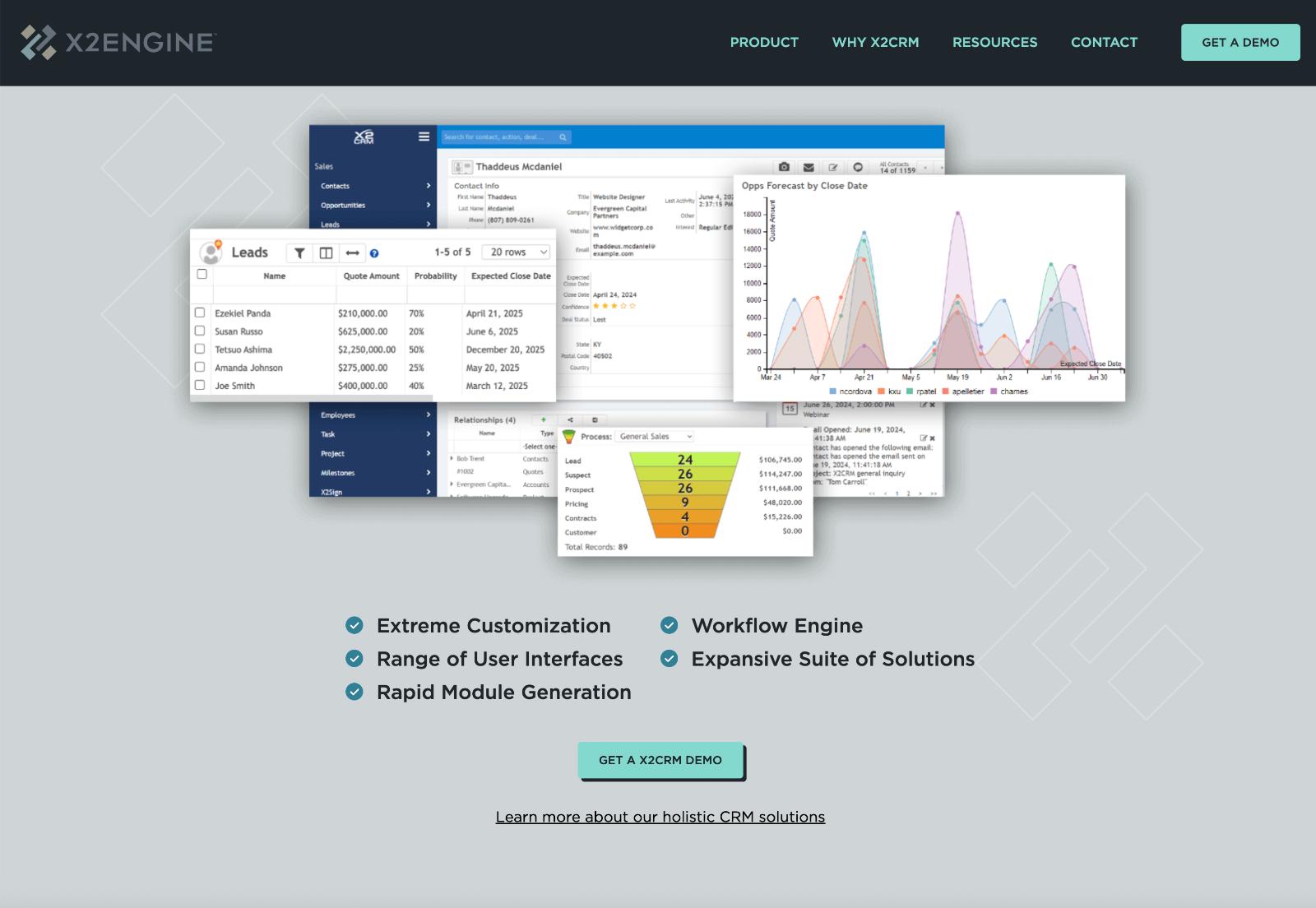Click the blue help icon beside Leads

(x=374, y=253)
